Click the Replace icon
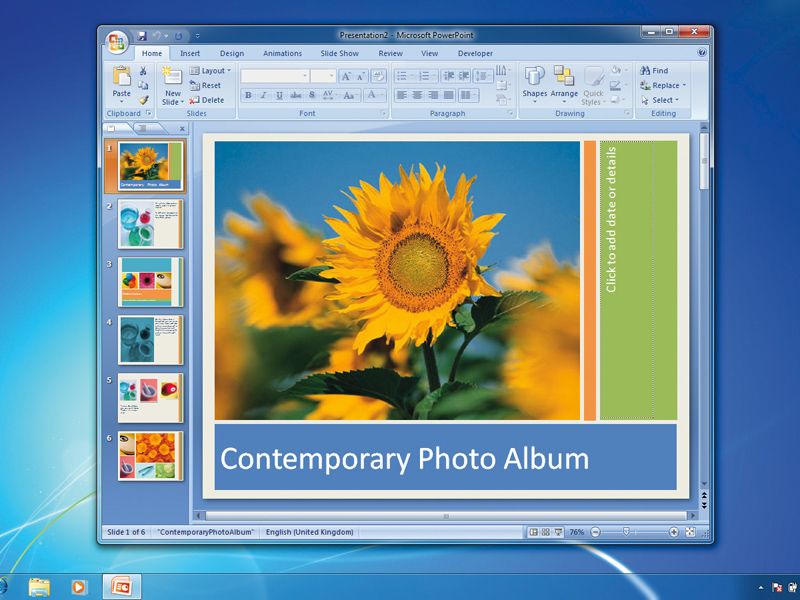This screenshot has width=800, height=600. (657, 85)
